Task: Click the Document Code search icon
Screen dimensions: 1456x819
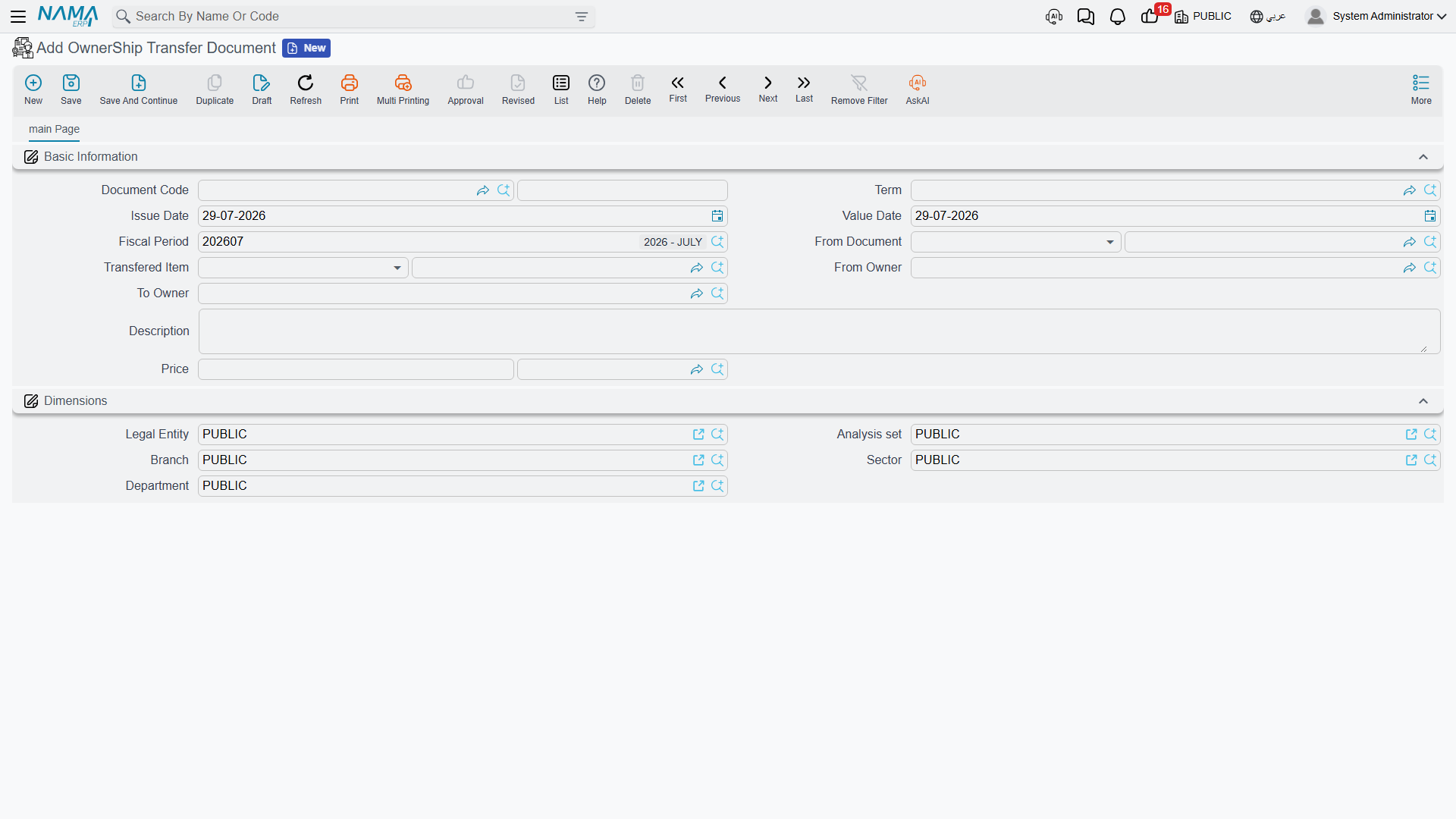Action: [x=504, y=190]
